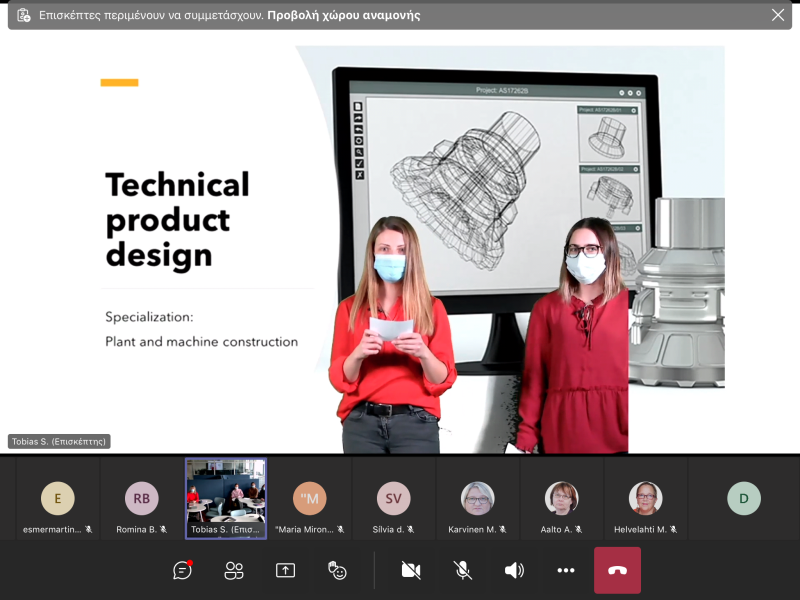Select Romina B.'s RB avatar
This screenshot has width=800, height=600.
[x=142, y=498]
